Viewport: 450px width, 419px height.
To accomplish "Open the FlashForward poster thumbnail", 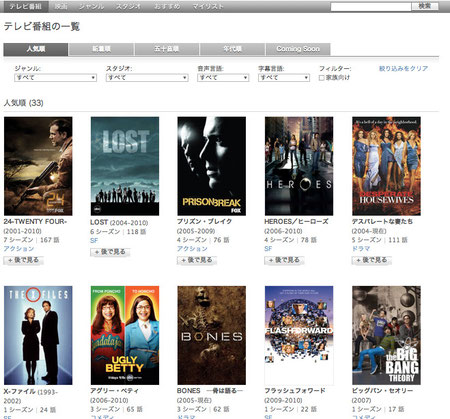I will click(299, 335).
